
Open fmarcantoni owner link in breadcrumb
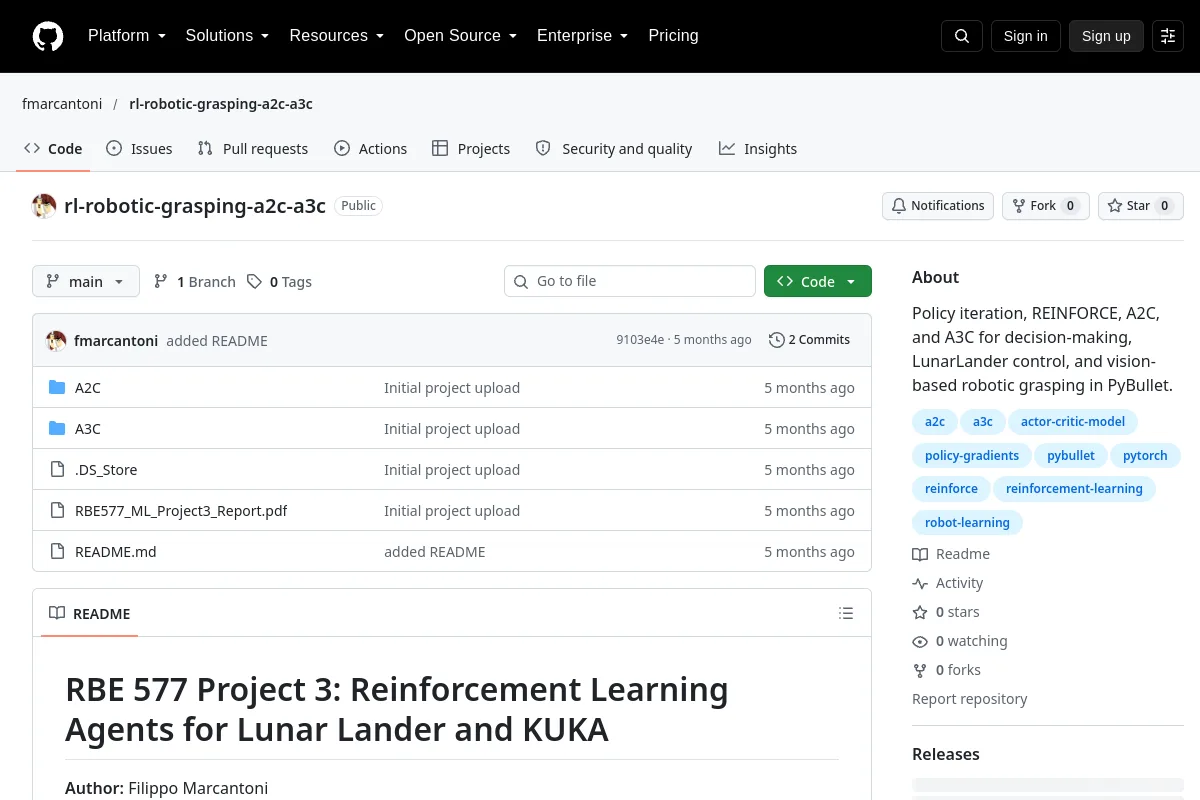pyautogui.click(x=60, y=104)
